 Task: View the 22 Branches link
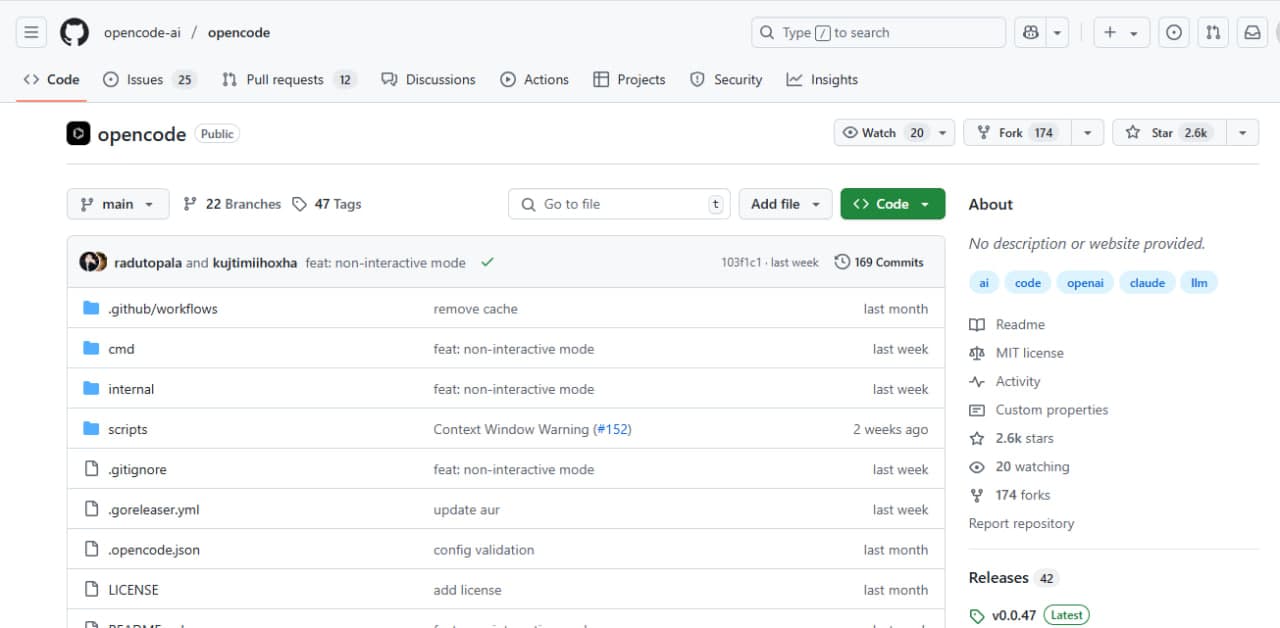232,204
